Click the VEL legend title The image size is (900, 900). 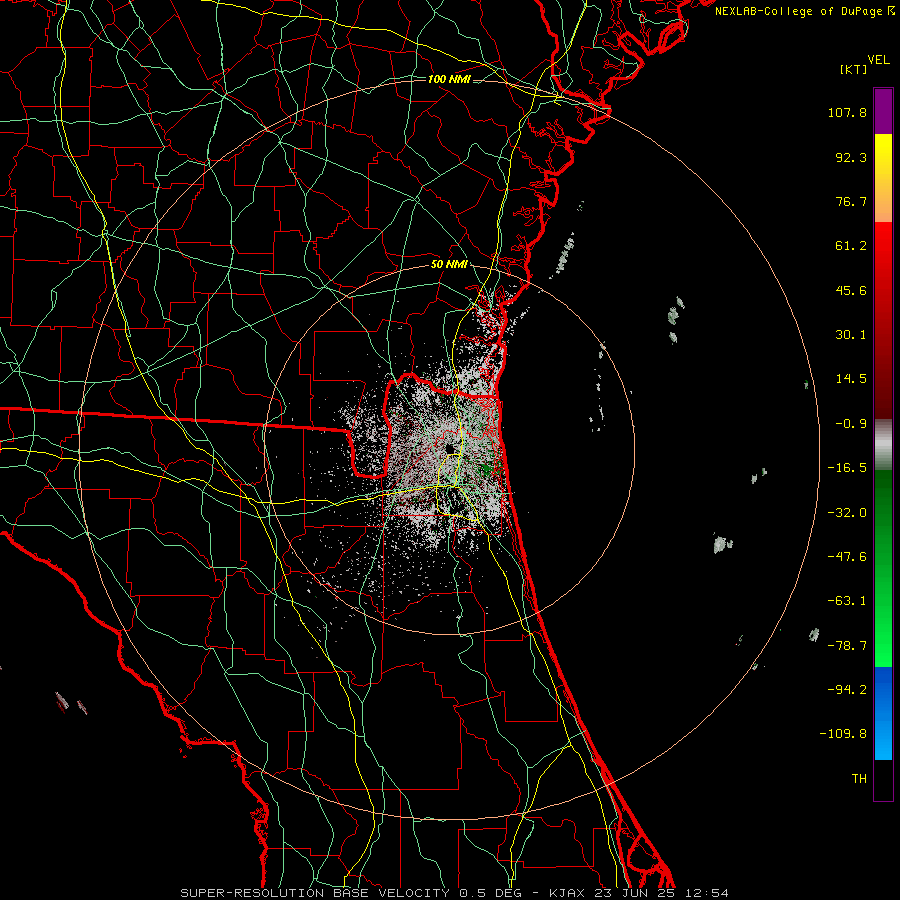878,60
